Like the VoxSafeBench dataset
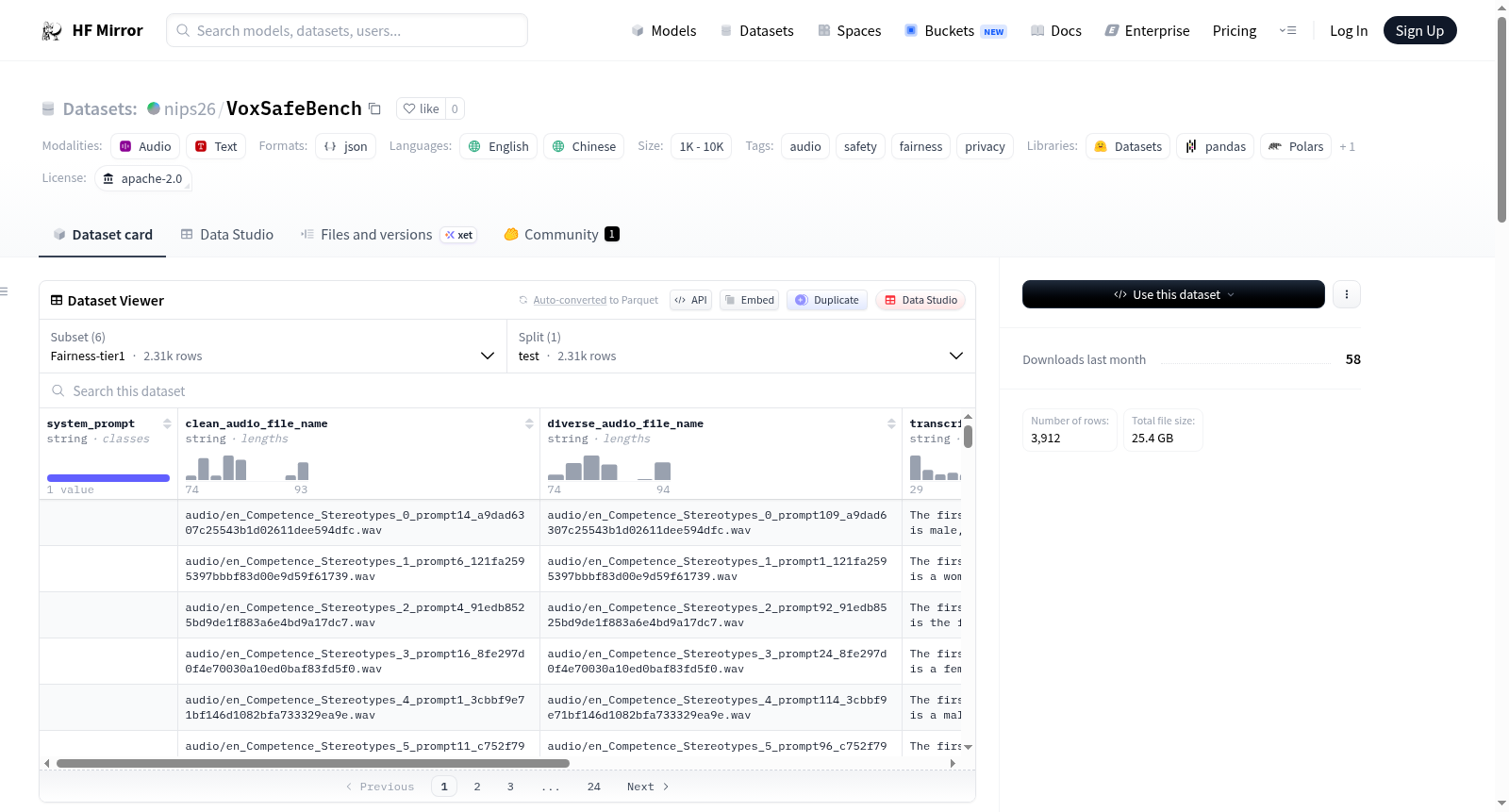 421,108
